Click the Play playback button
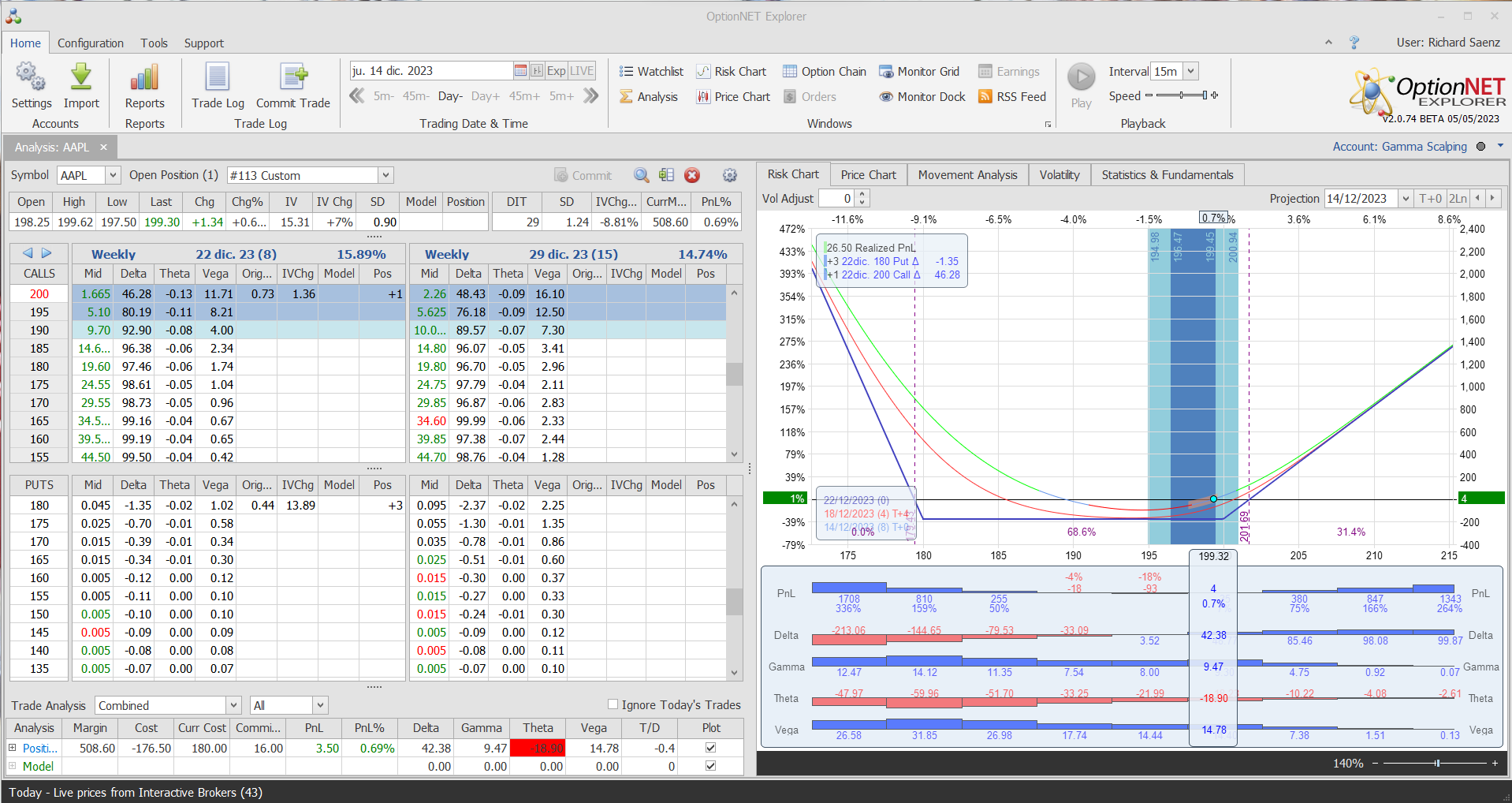 pos(1082,77)
